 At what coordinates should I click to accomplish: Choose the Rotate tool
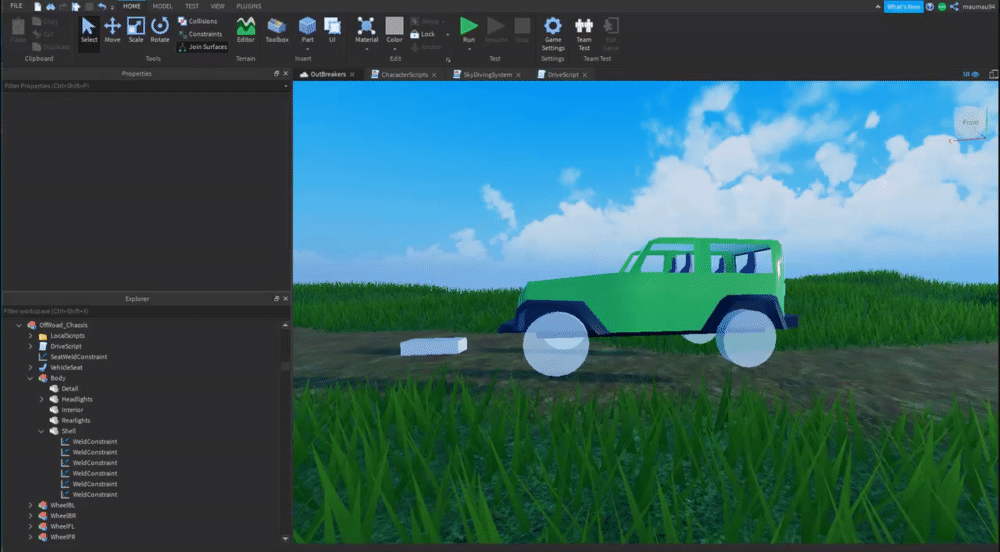pyautogui.click(x=160, y=29)
